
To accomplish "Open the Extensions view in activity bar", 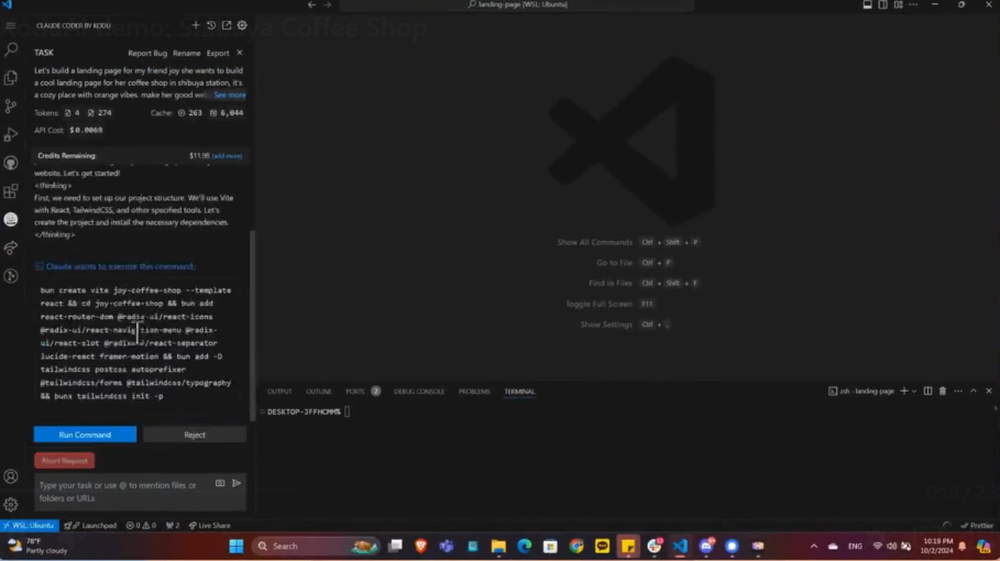I will coord(11,191).
